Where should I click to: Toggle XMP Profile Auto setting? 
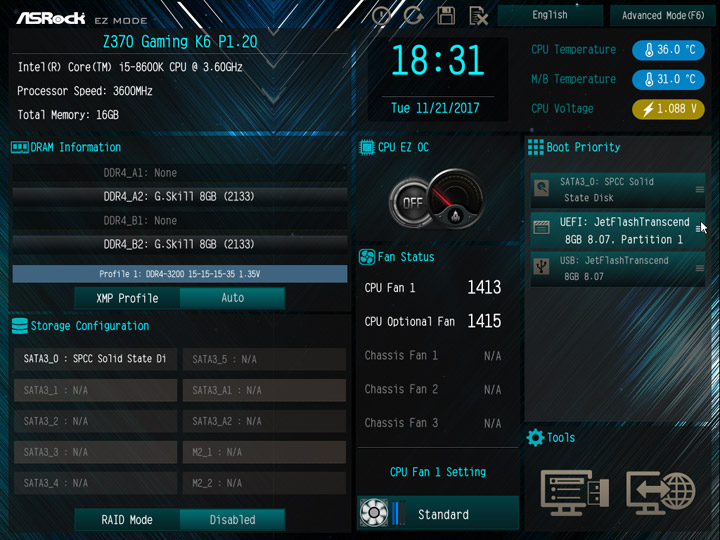pos(232,298)
